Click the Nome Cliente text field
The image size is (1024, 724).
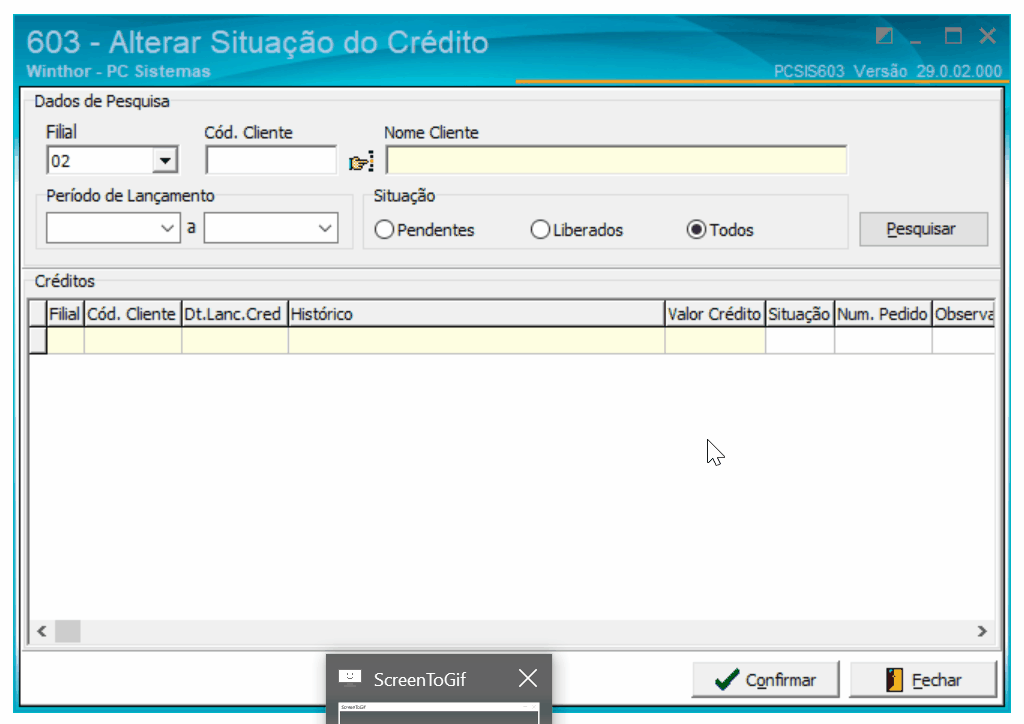pos(616,160)
